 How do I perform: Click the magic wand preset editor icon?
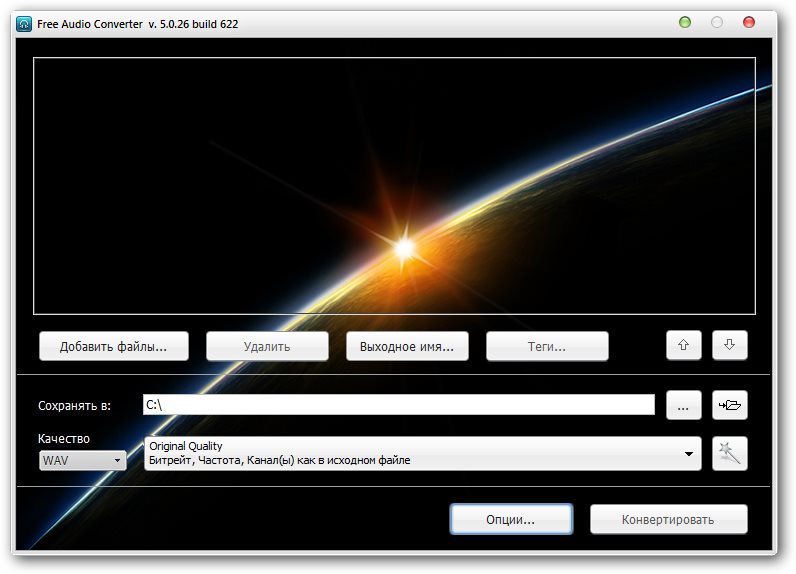pos(729,454)
